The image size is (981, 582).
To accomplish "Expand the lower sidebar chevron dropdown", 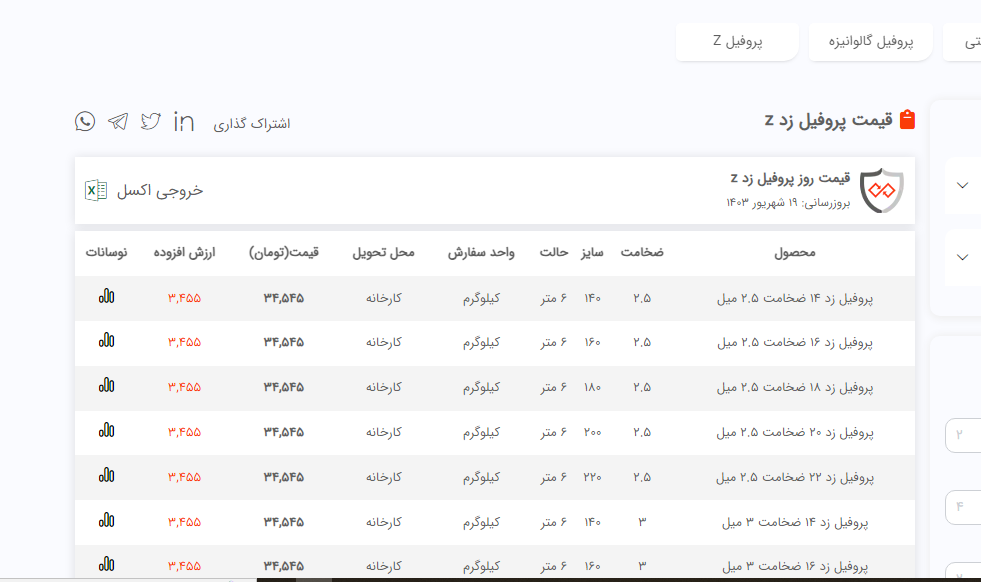I will click(963, 258).
